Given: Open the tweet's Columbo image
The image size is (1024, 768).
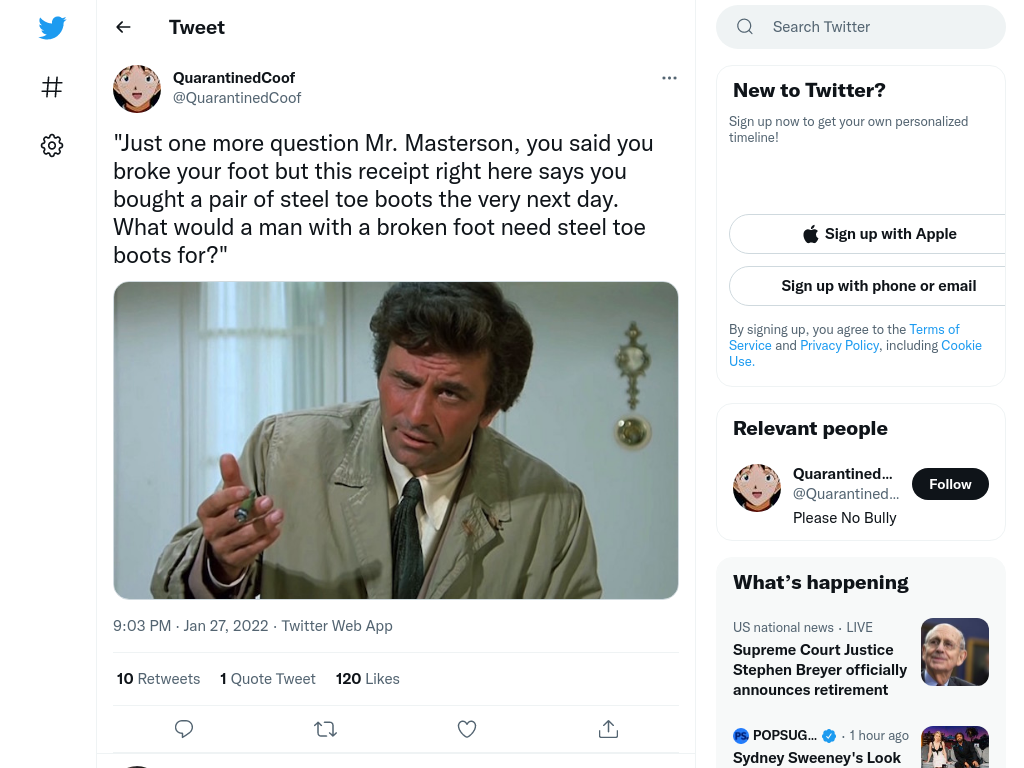Looking at the screenshot, I should (x=396, y=440).
